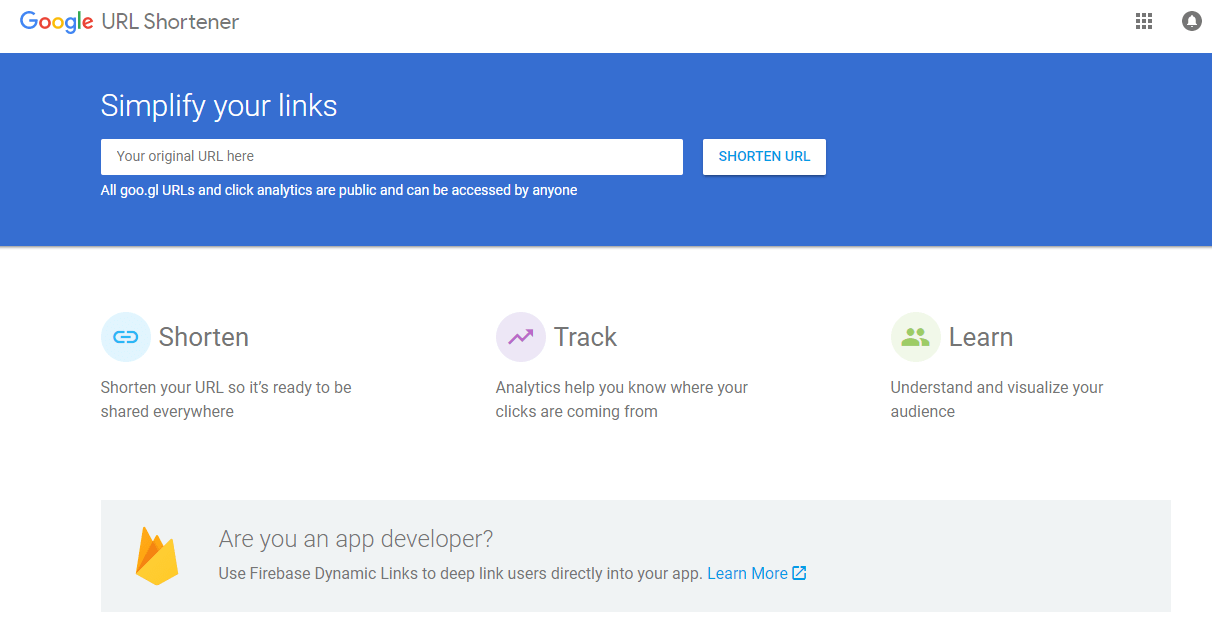Click the URL Shortener title text

click(171, 21)
